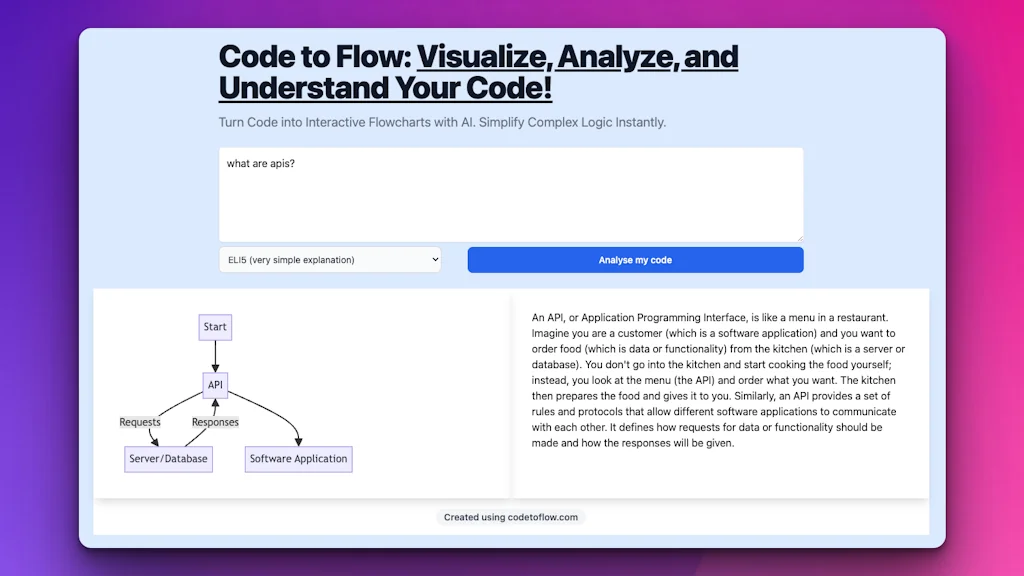Click the dropdown arrow beside ELI5 option
The width and height of the screenshot is (1024, 576).
432,259
